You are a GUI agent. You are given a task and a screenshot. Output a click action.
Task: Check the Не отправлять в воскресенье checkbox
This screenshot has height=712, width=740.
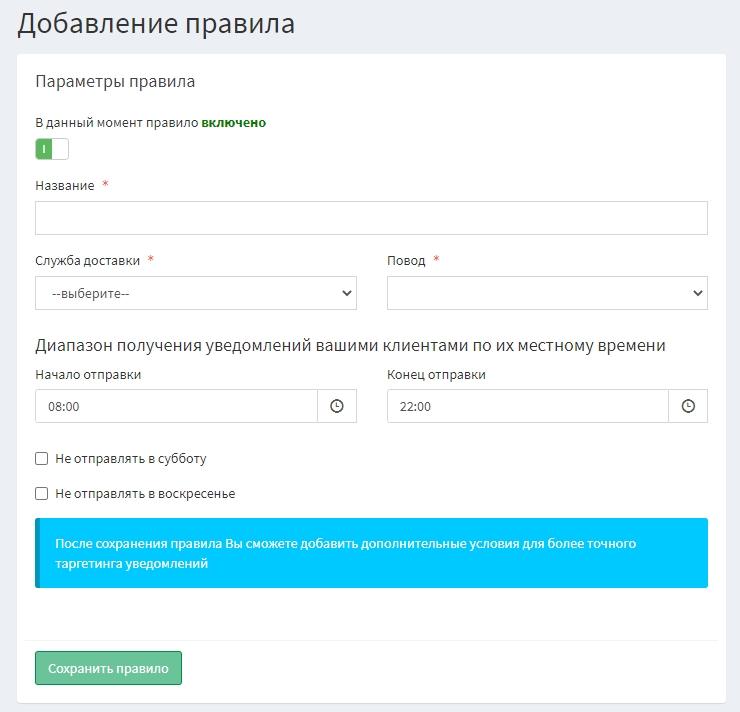(x=42, y=493)
